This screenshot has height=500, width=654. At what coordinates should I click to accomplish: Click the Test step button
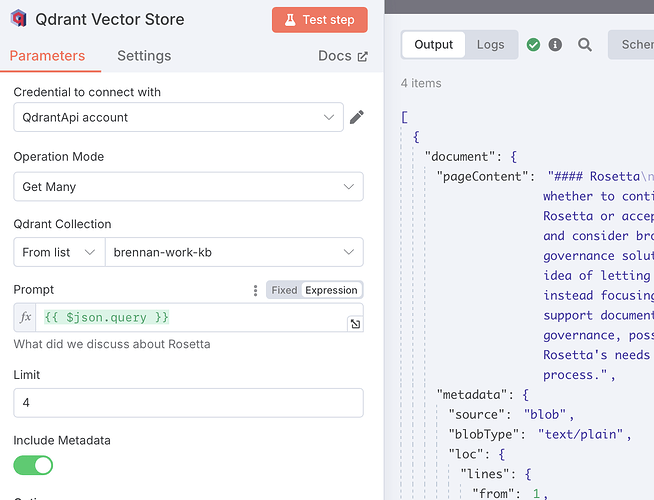coord(319,20)
